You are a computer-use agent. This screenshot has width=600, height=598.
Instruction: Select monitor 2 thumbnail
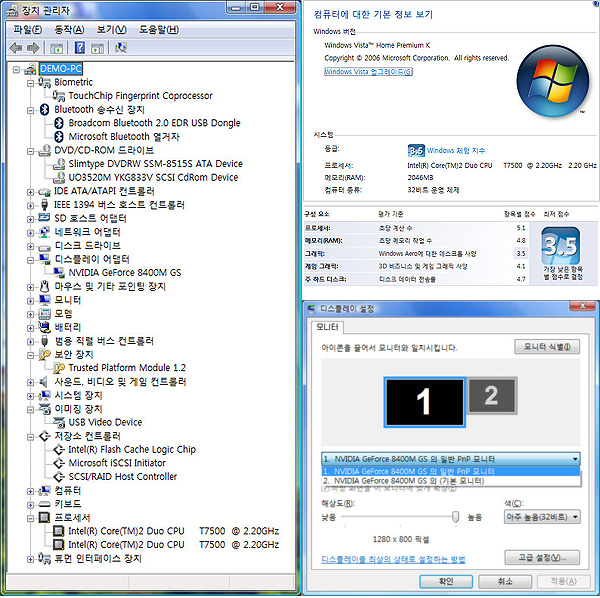point(492,396)
